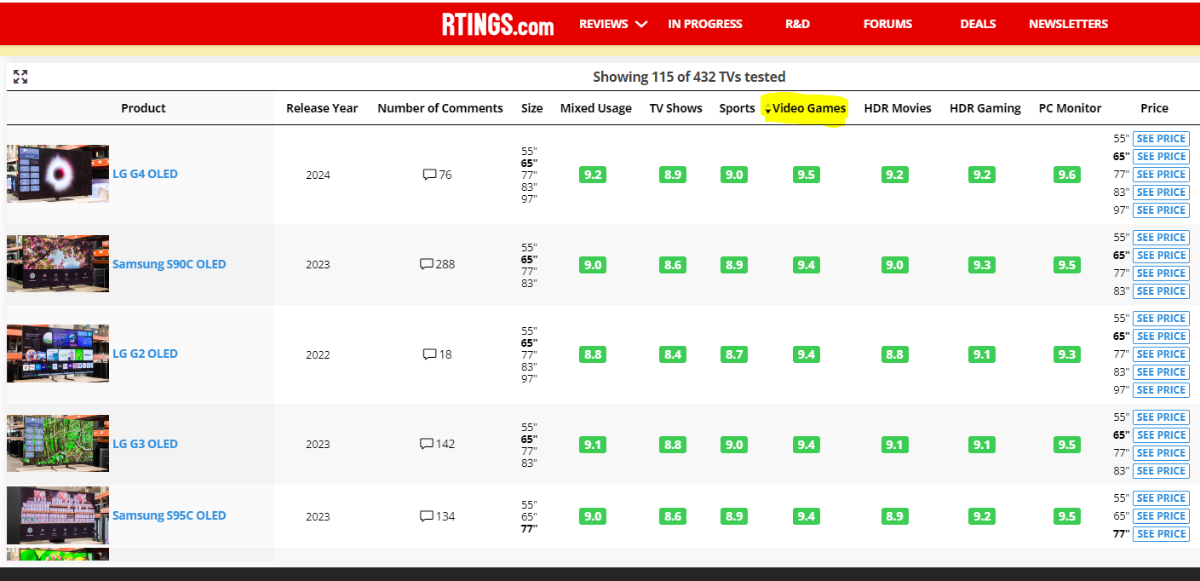Click the comment icon for LG G3 OLED
Screen dimensions: 1200x581
tap(426, 444)
